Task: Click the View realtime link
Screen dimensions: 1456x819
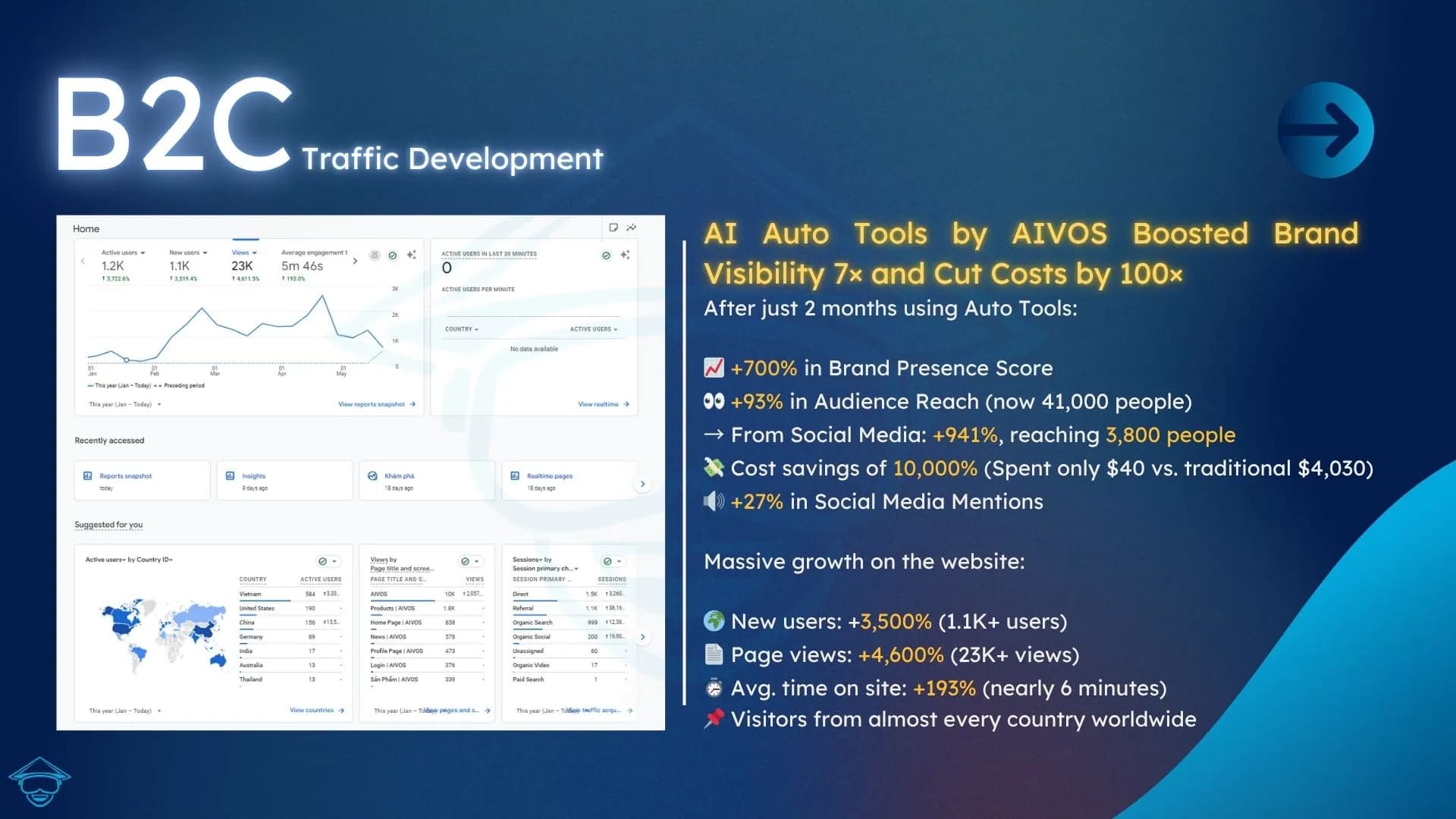Action: [x=604, y=404]
